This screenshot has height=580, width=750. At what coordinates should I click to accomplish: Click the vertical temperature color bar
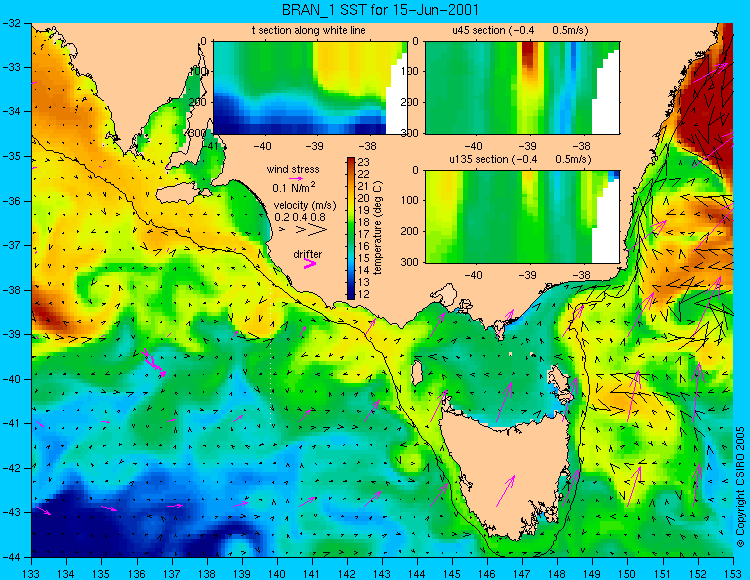(x=351, y=228)
